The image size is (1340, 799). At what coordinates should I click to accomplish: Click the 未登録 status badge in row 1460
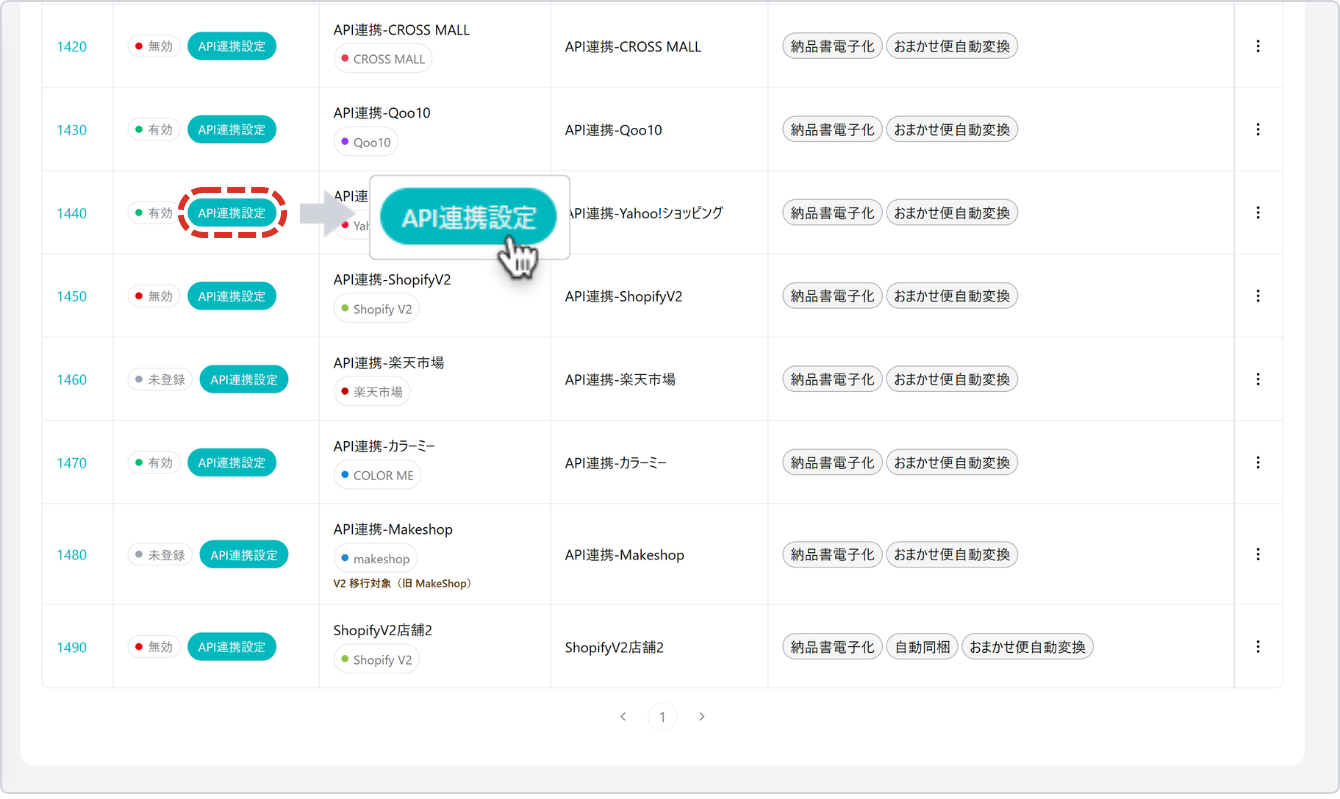160,379
